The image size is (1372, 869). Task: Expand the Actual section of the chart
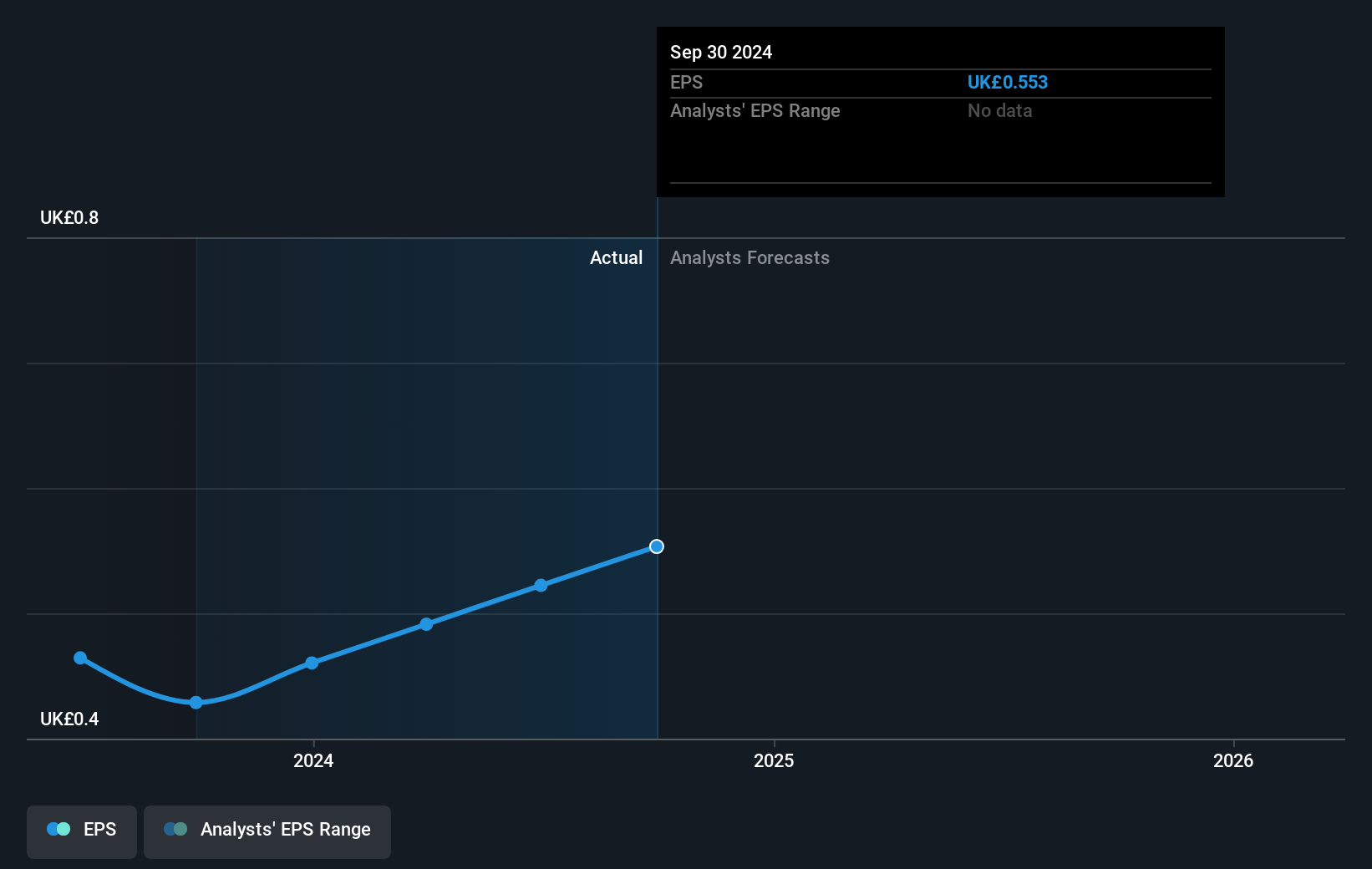tap(617, 257)
